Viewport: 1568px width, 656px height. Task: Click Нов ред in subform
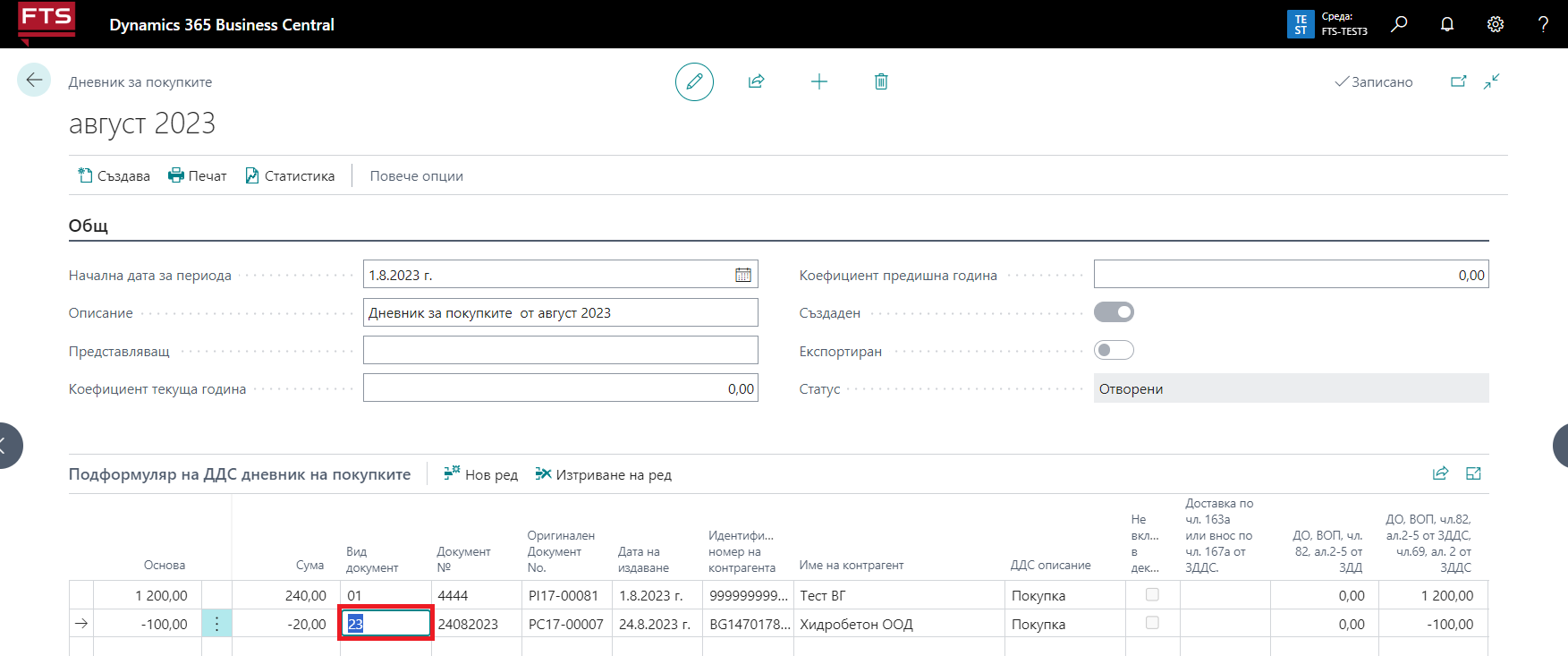point(481,474)
